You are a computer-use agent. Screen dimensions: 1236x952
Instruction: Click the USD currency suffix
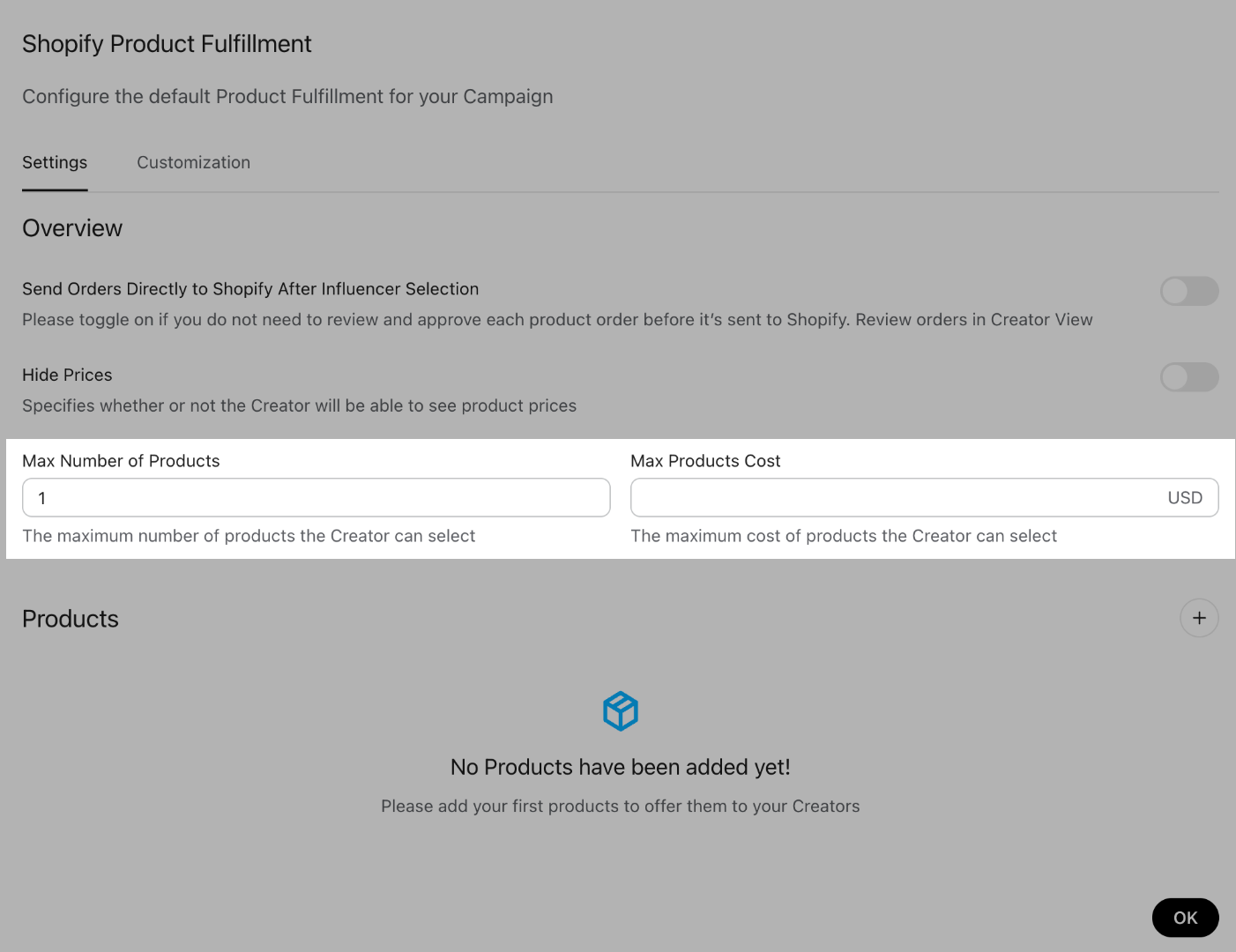(x=1185, y=498)
